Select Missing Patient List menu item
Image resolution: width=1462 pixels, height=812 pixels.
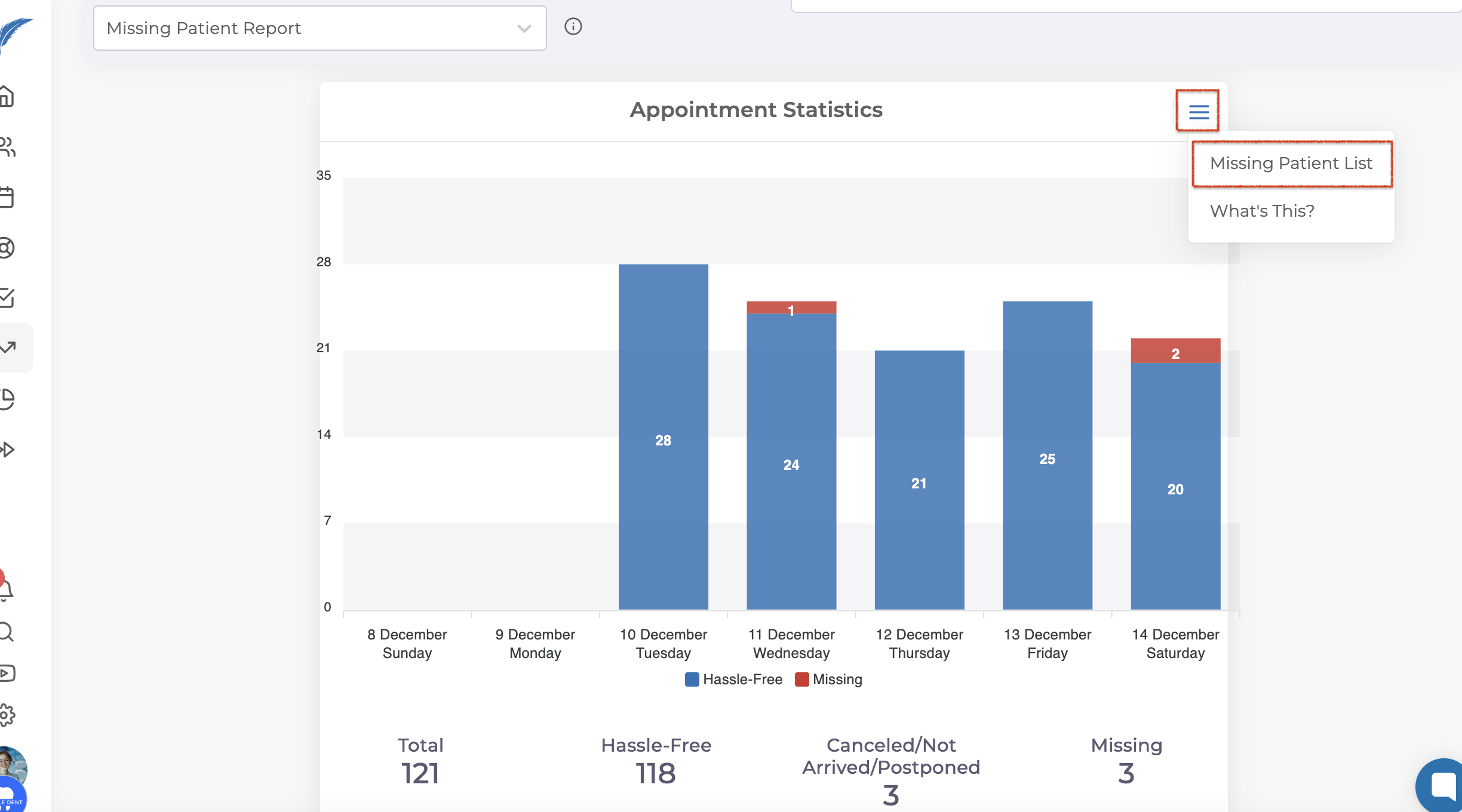click(x=1291, y=164)
